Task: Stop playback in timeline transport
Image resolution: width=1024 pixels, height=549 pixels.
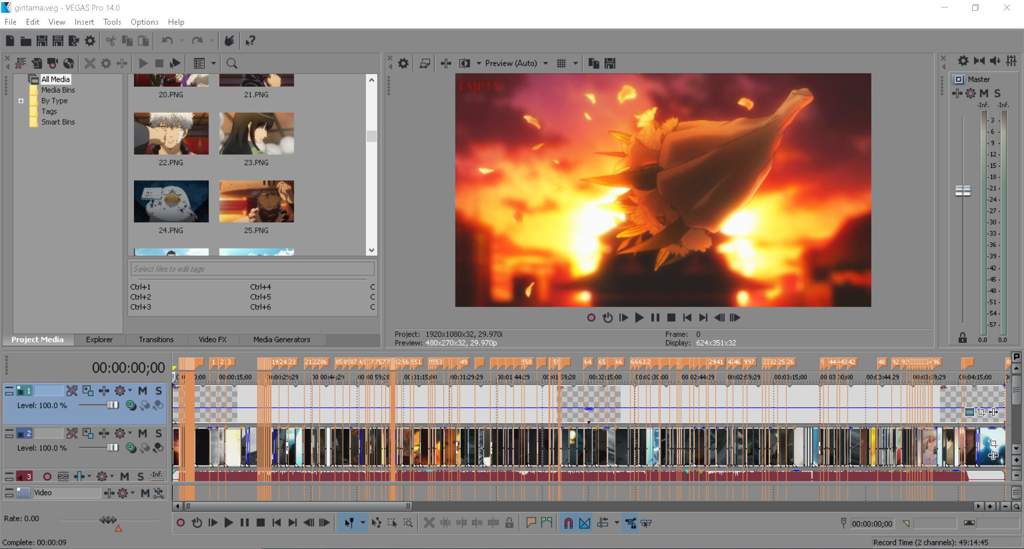Action: pos(261,523)
